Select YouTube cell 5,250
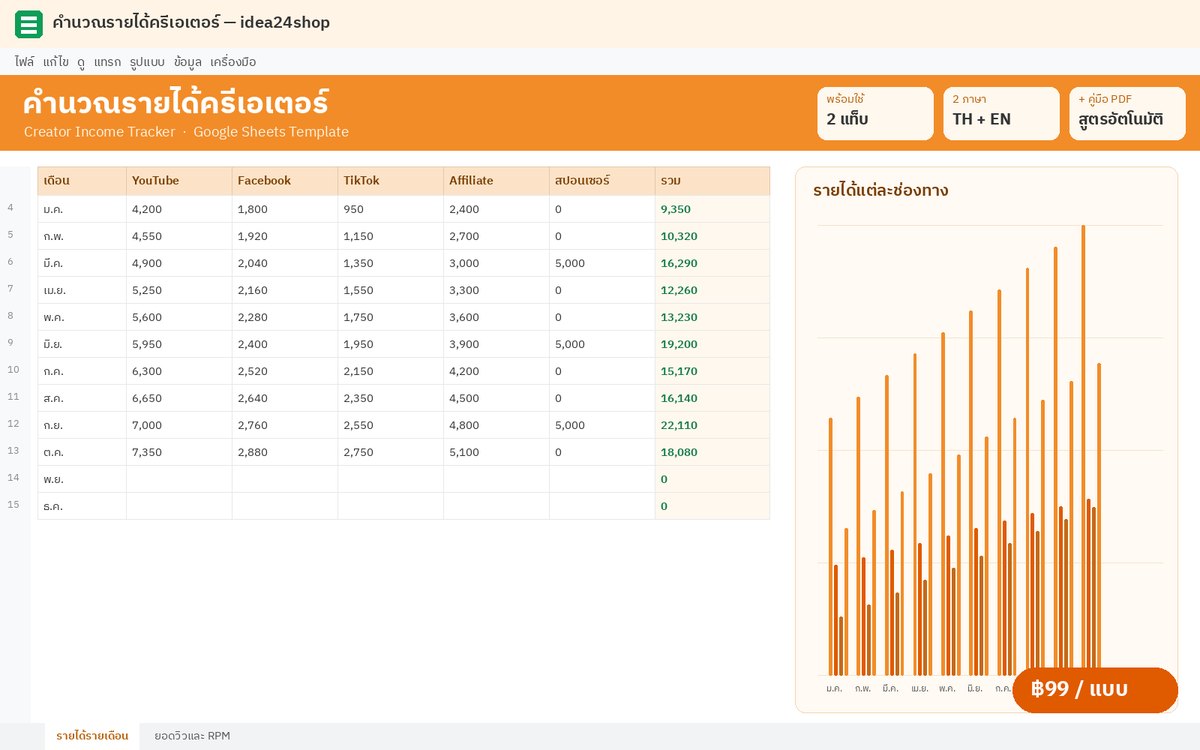The image size is (1200, 750). coord(179,290)
